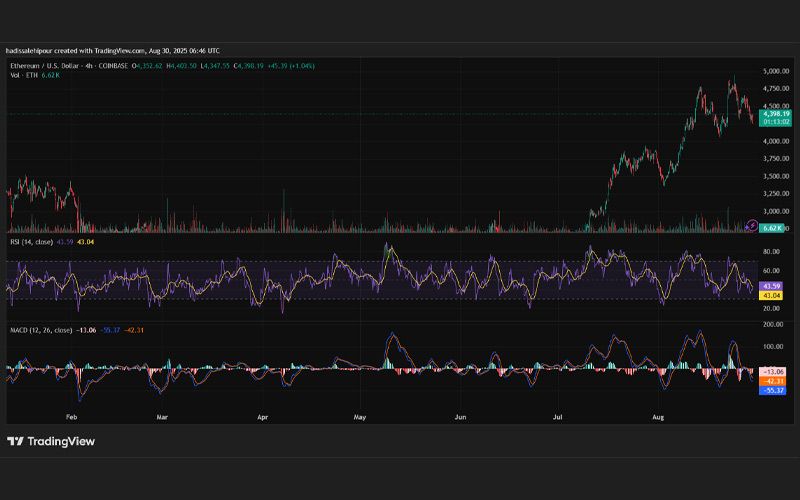Image resolution: width=800 pixels, height=500 pixels.
Task: Click the Feb label on time axis
Action: coord(71,417)
